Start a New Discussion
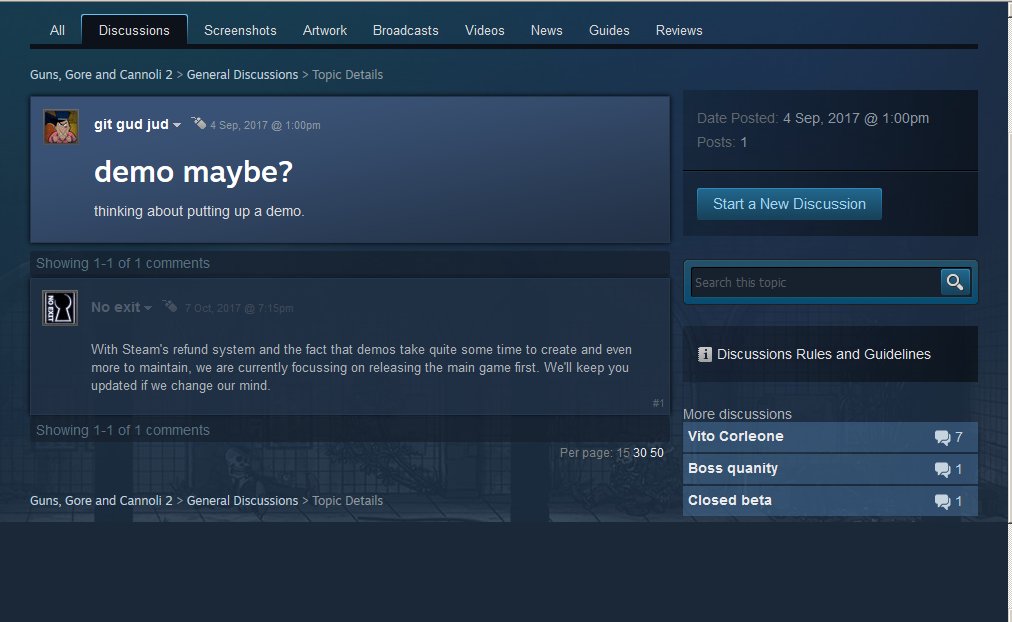Image resolution: width=1012 pixels, height=622 pixels. tap(789, 204)
